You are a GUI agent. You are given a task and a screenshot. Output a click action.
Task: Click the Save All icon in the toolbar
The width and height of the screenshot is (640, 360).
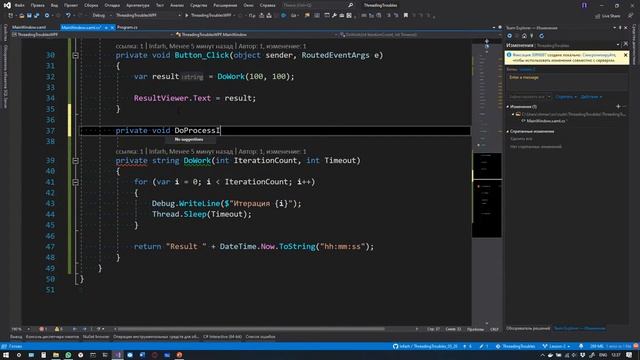tap(37, 16)
